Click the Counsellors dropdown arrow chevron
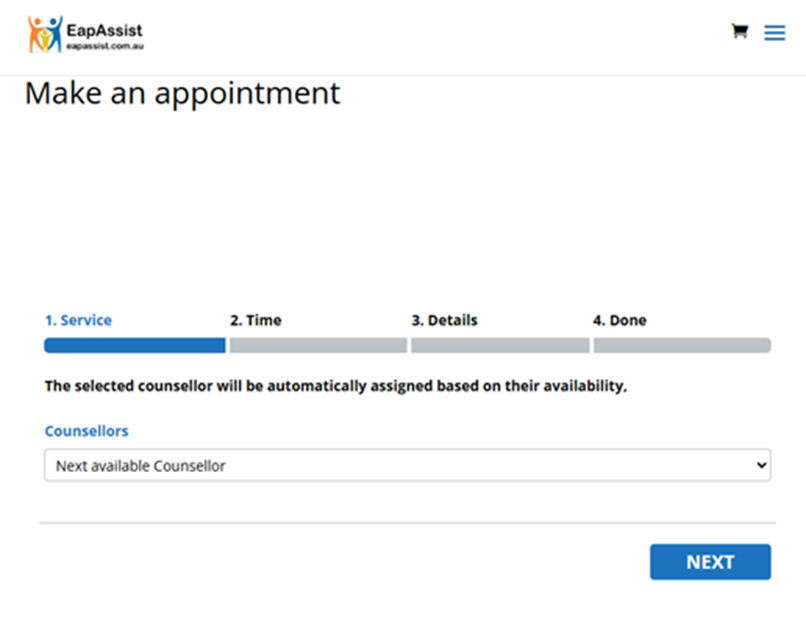806x620 pixels. pos(762,465)
